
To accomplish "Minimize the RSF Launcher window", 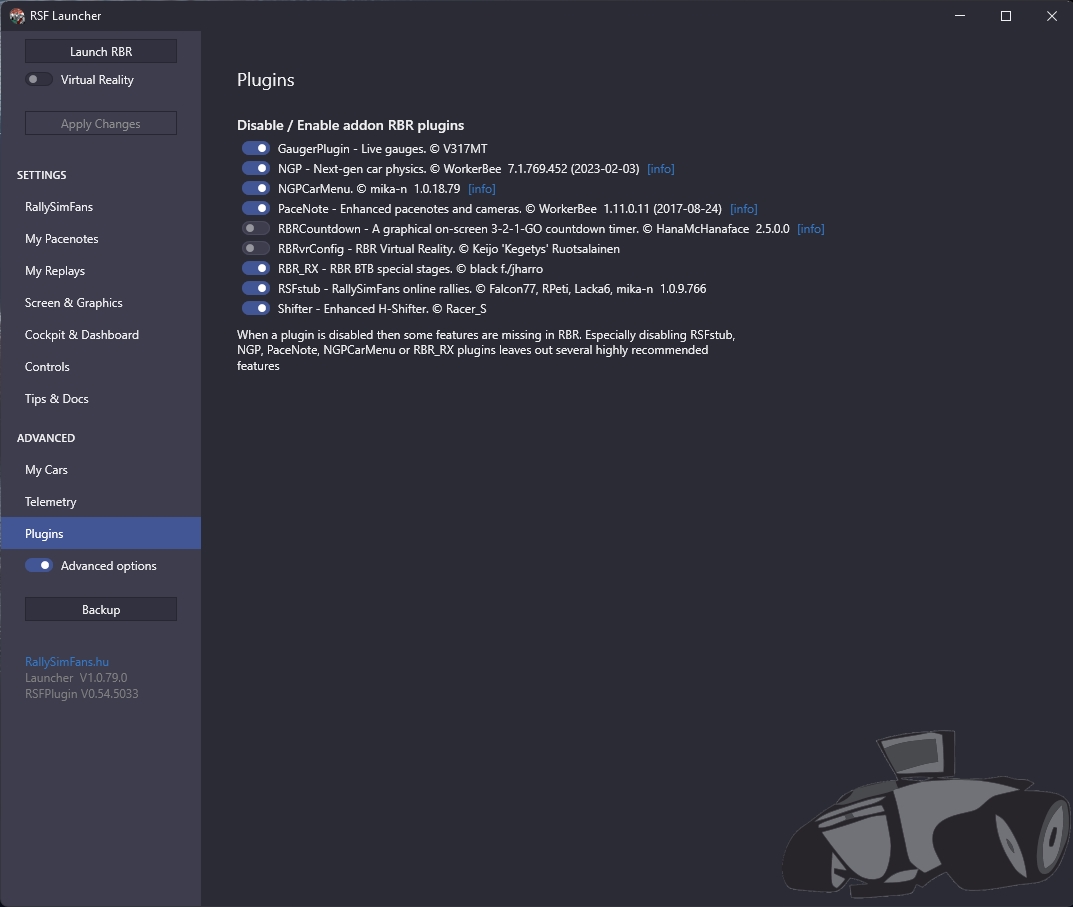I will coord(960,16).
